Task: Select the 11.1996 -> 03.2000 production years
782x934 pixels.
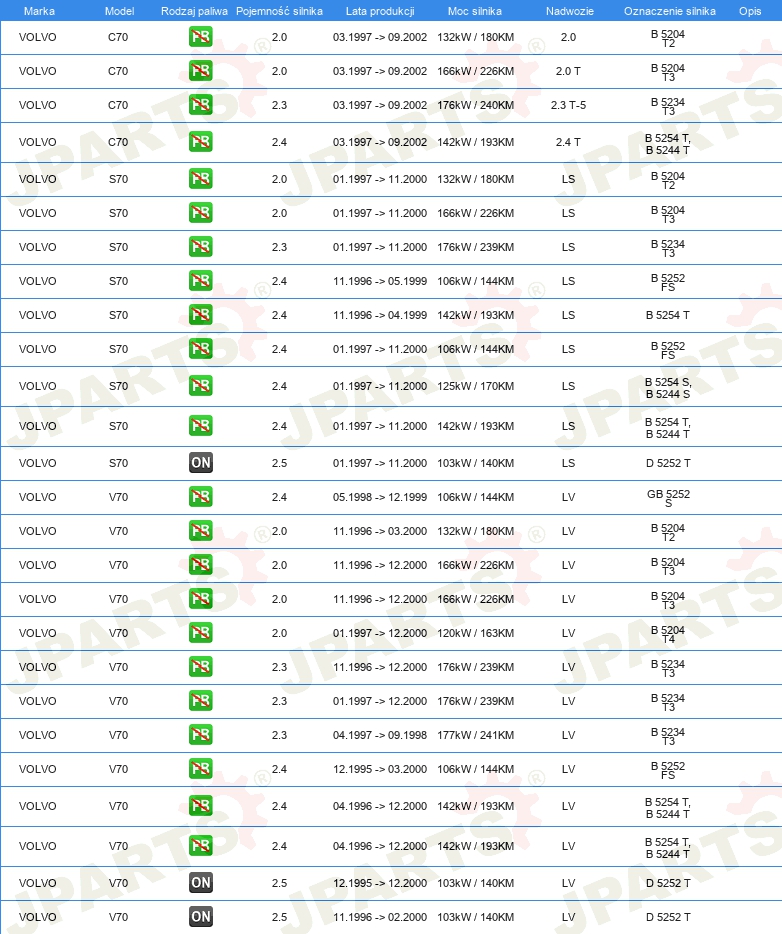Action: [x=380, y=531]
